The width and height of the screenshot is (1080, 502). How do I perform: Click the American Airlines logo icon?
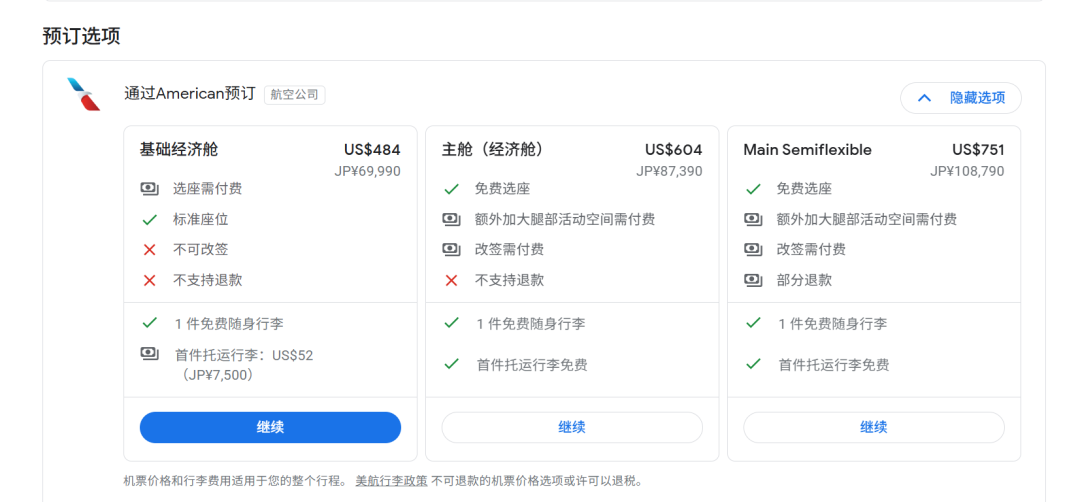83,94
